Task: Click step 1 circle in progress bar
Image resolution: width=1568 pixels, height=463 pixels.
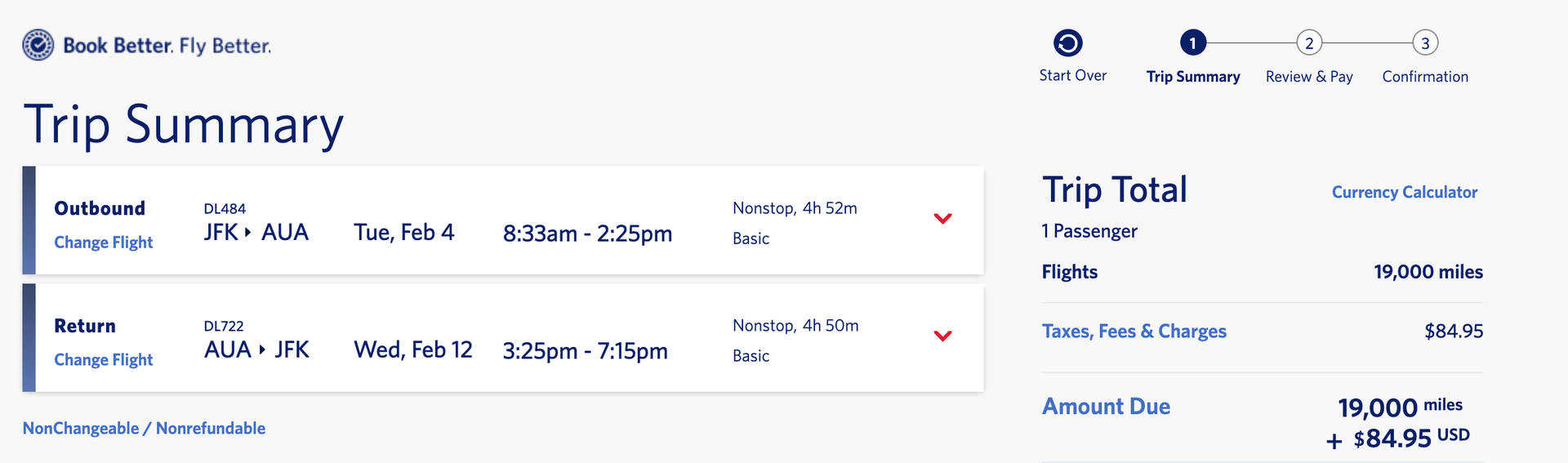Action: point(1192,43)
